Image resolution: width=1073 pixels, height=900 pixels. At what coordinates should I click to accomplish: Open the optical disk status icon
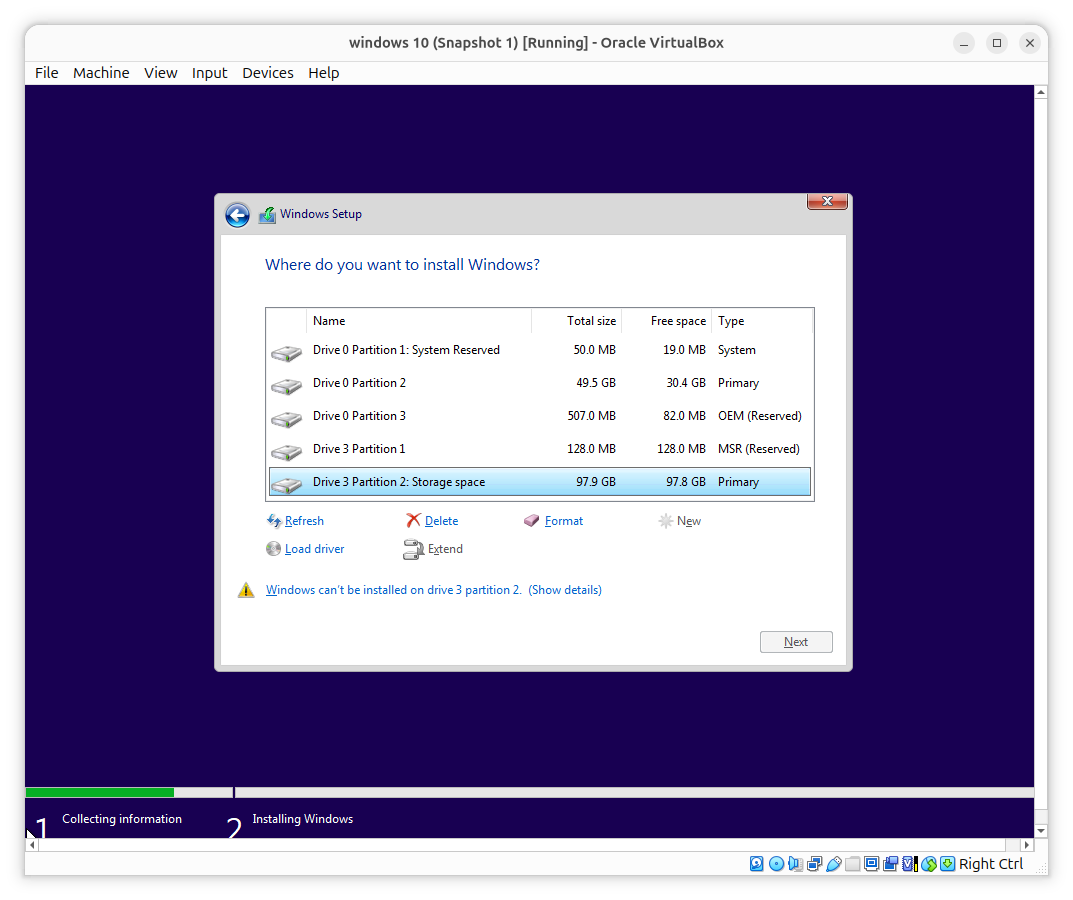[776, 864]
